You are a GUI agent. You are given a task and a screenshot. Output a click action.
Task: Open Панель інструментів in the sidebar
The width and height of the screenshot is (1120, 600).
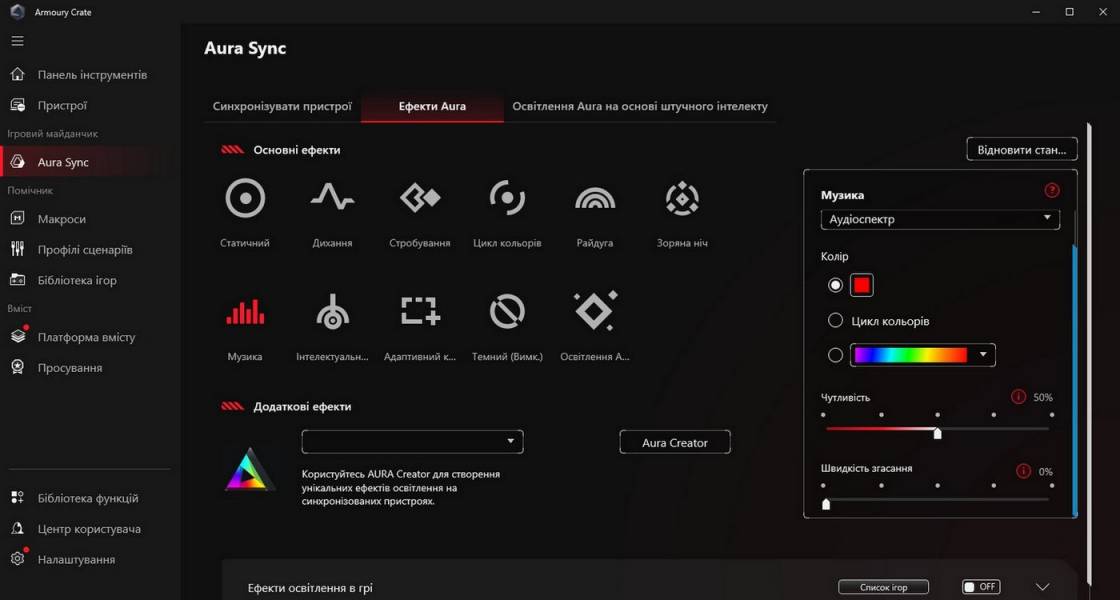click(90, 75)
